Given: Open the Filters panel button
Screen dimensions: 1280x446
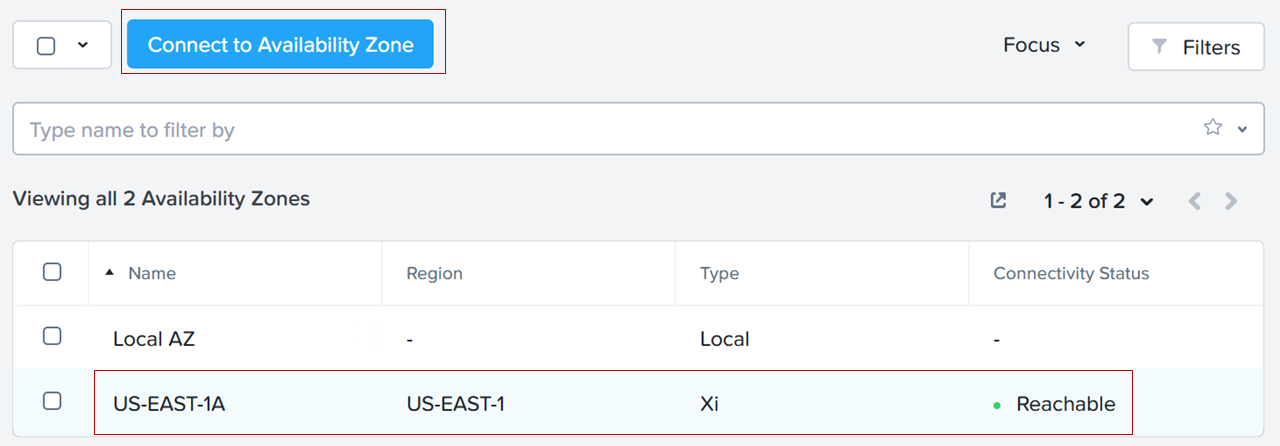Looking at the screenshot, I should (x=1197, y=47).
